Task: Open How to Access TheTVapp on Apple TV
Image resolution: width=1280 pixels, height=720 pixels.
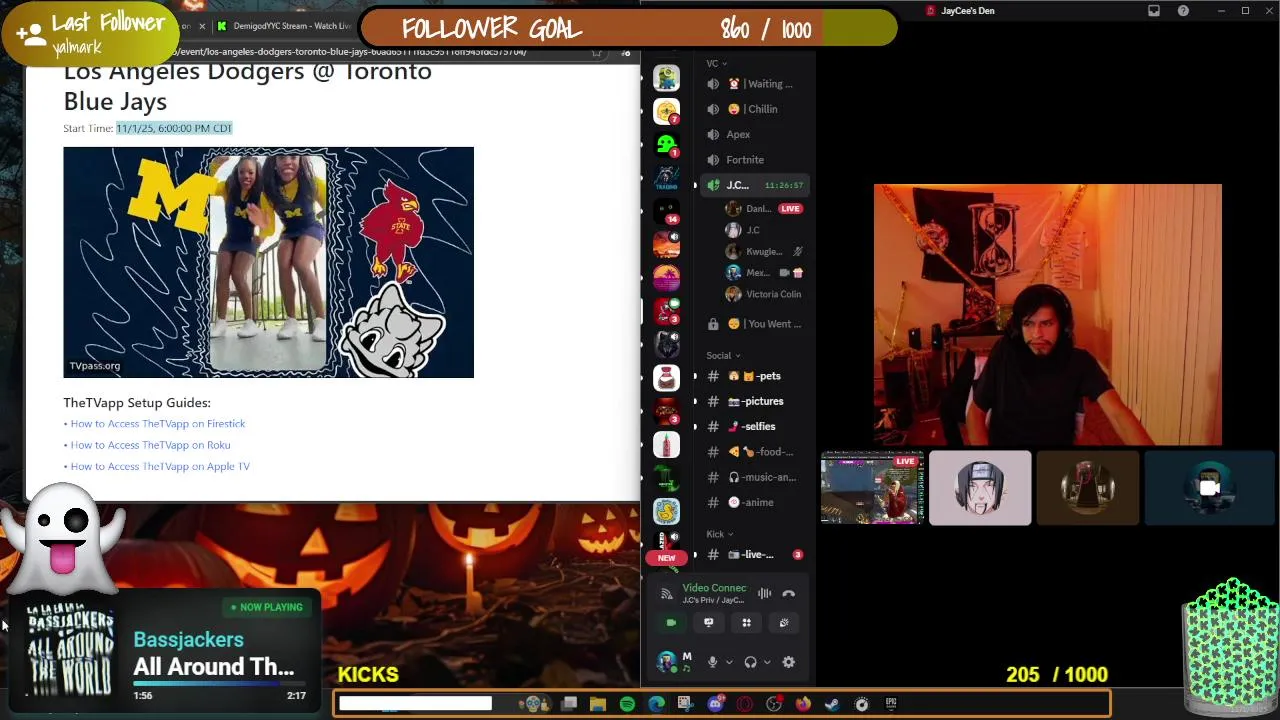Action: click(160, 466)
